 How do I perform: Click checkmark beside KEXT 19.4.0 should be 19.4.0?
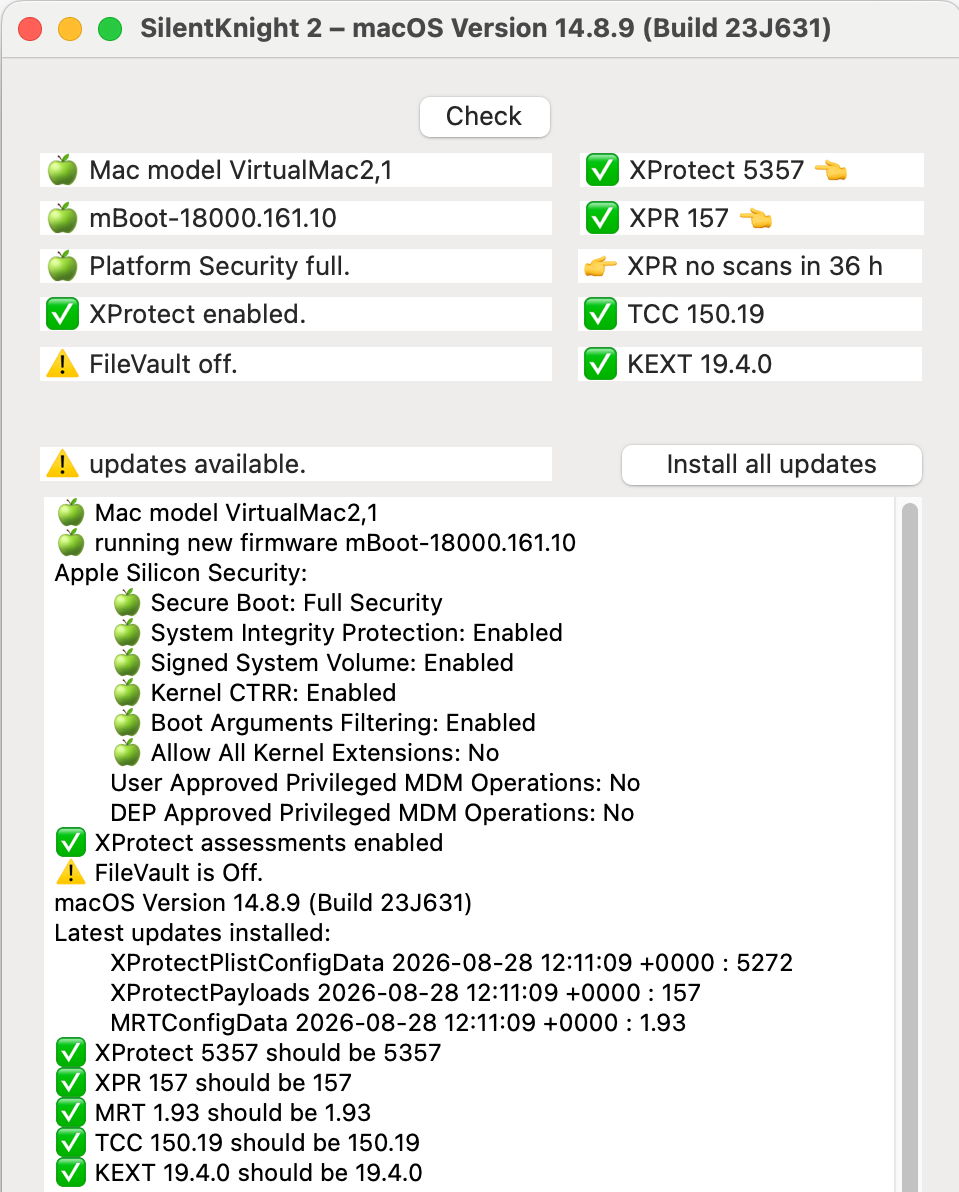pos(71,1173)
